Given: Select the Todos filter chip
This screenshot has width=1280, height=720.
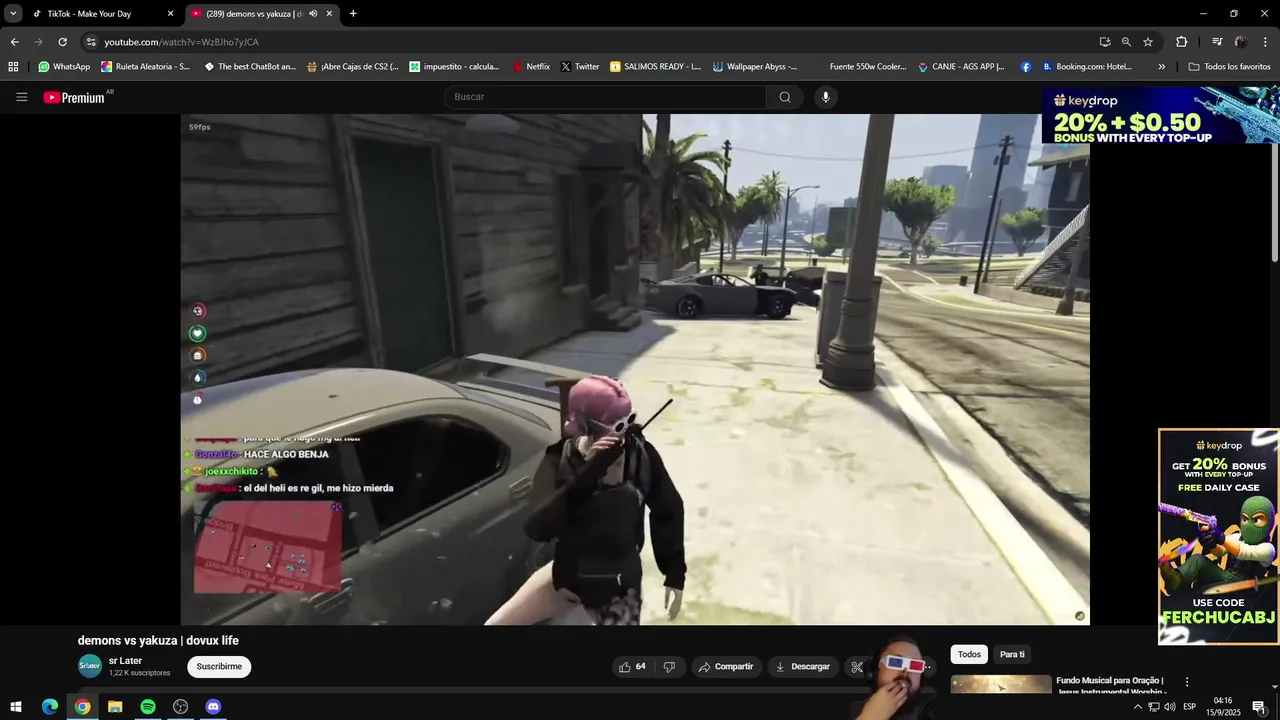Looking at the screenshot, I should 969,654.
